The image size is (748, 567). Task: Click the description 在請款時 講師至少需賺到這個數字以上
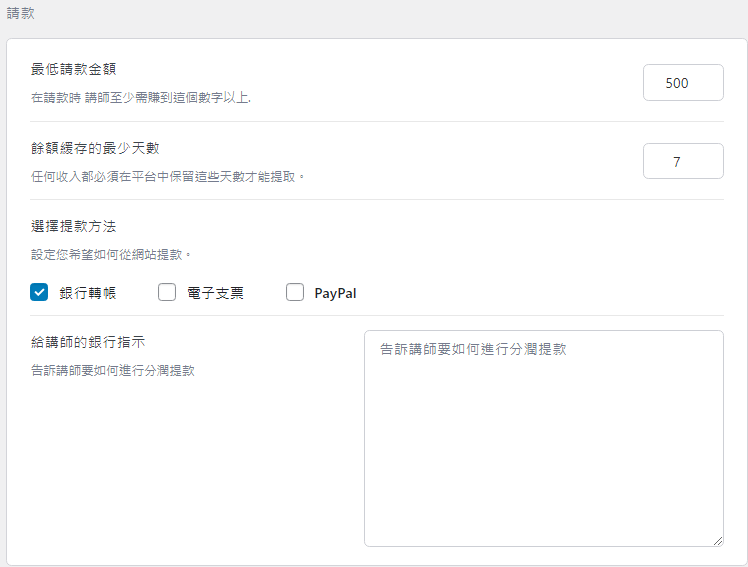141,98
